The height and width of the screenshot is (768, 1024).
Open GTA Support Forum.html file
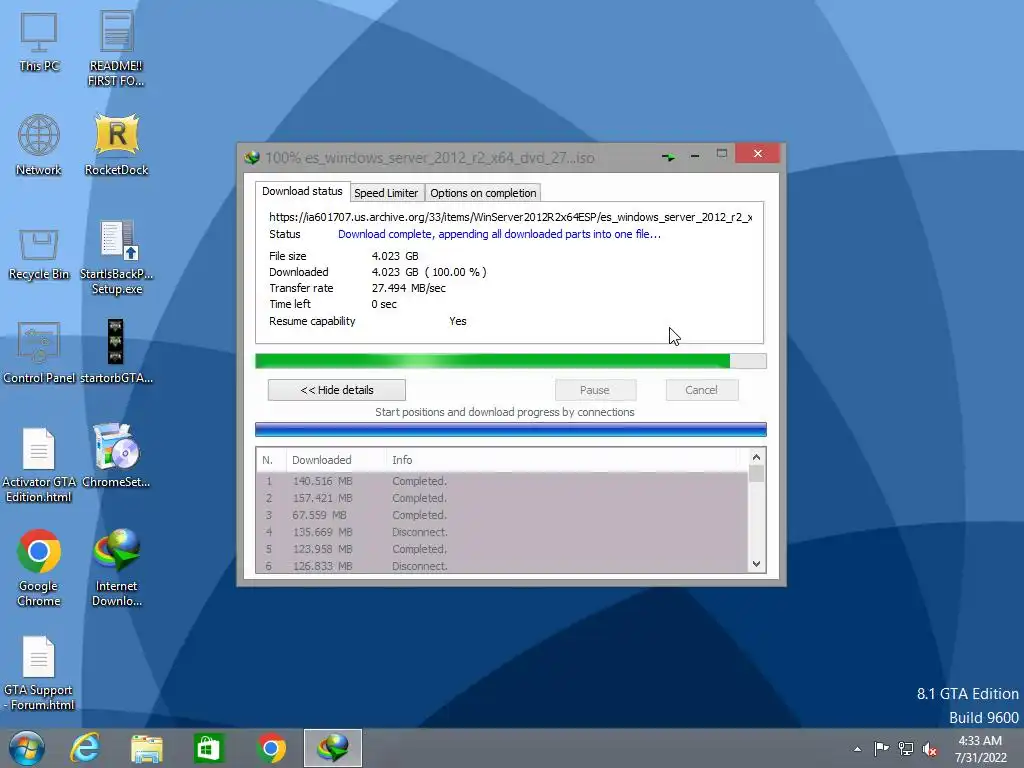[x=39, y=673]
